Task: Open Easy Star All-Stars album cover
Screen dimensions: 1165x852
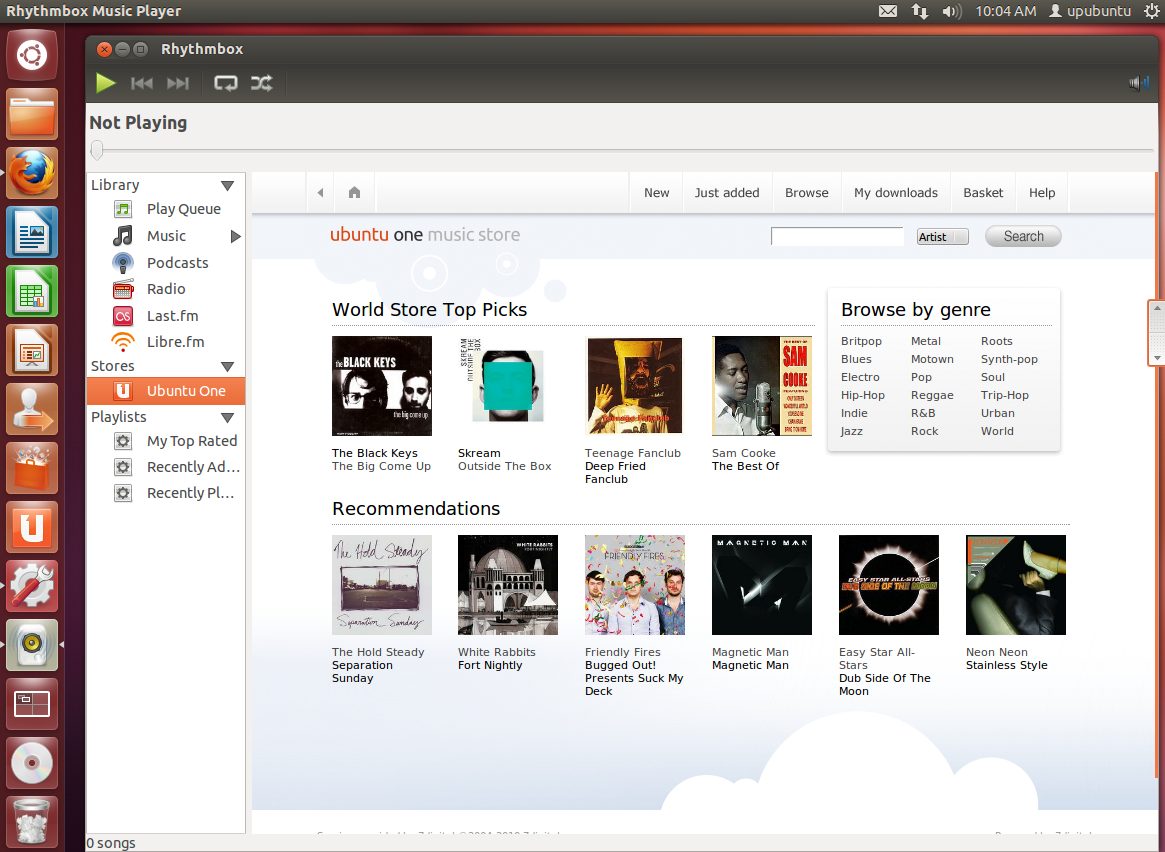Action: tap(889, 585)
